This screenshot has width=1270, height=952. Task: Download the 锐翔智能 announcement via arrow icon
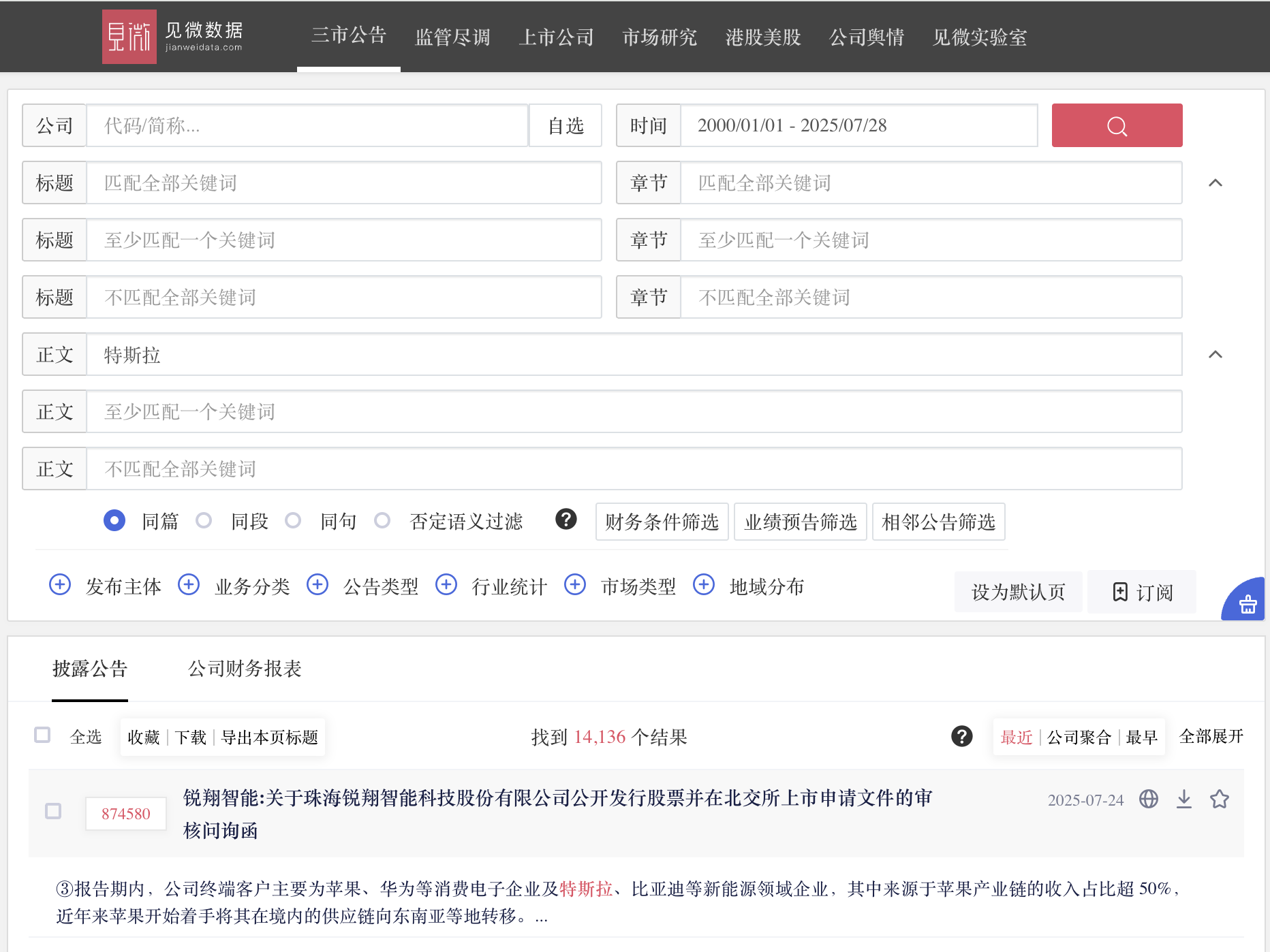point(1183,799)
